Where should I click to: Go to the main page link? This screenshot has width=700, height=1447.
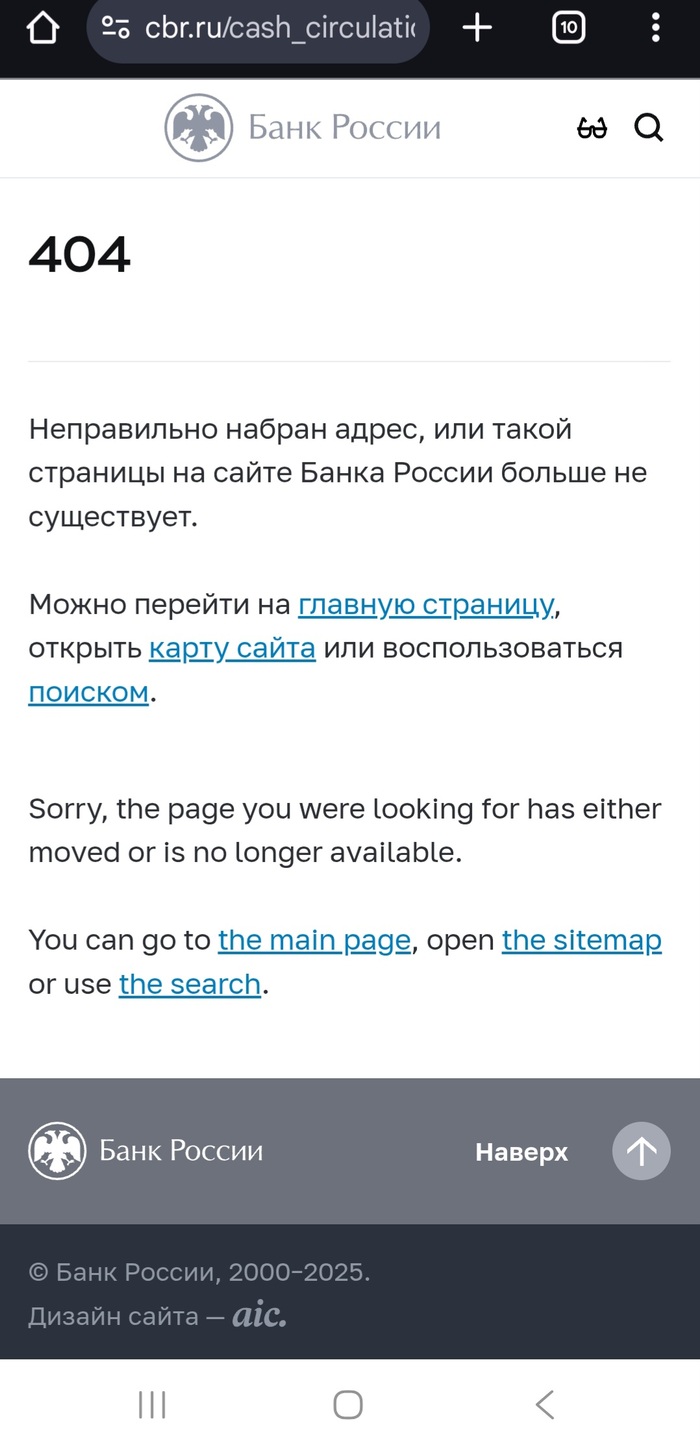314,941
